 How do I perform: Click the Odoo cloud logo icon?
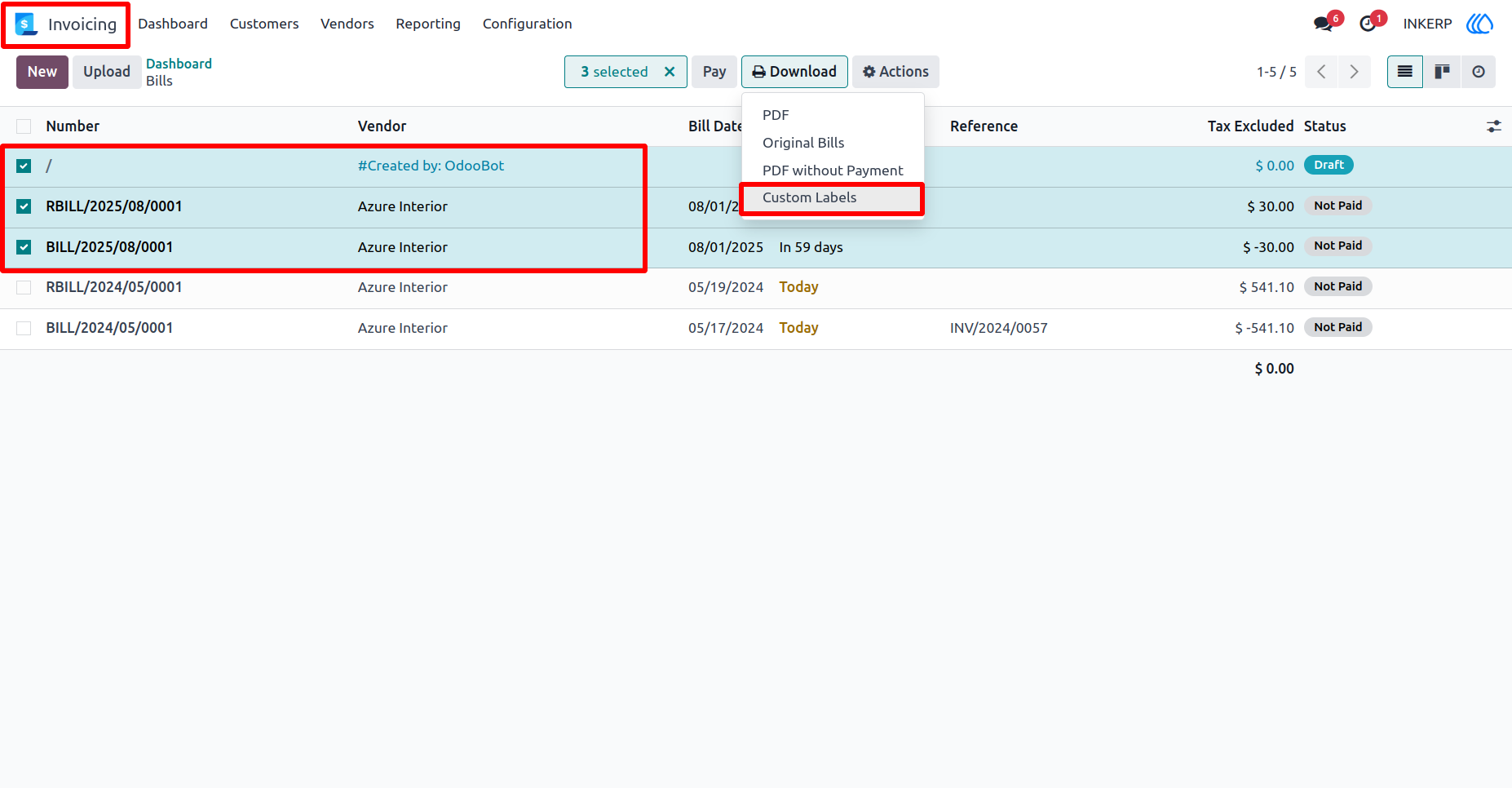tap(1479, 24)
